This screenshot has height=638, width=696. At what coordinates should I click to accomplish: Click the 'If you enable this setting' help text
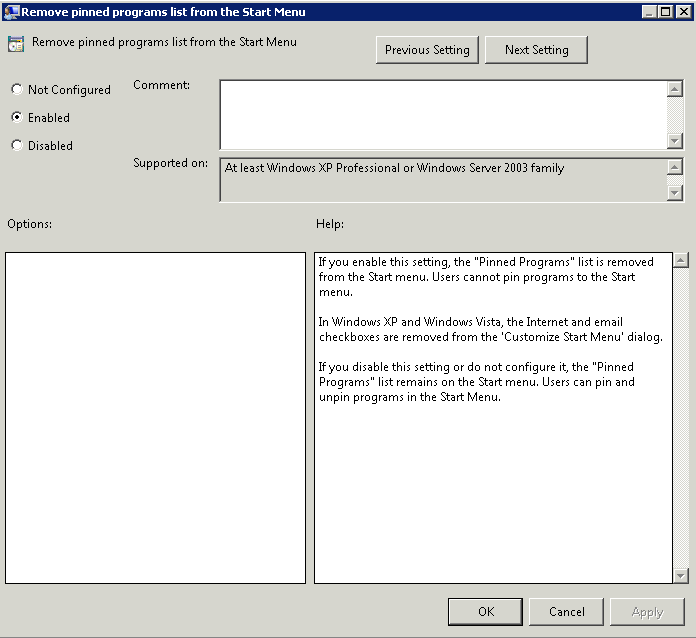tap(486, 277)
